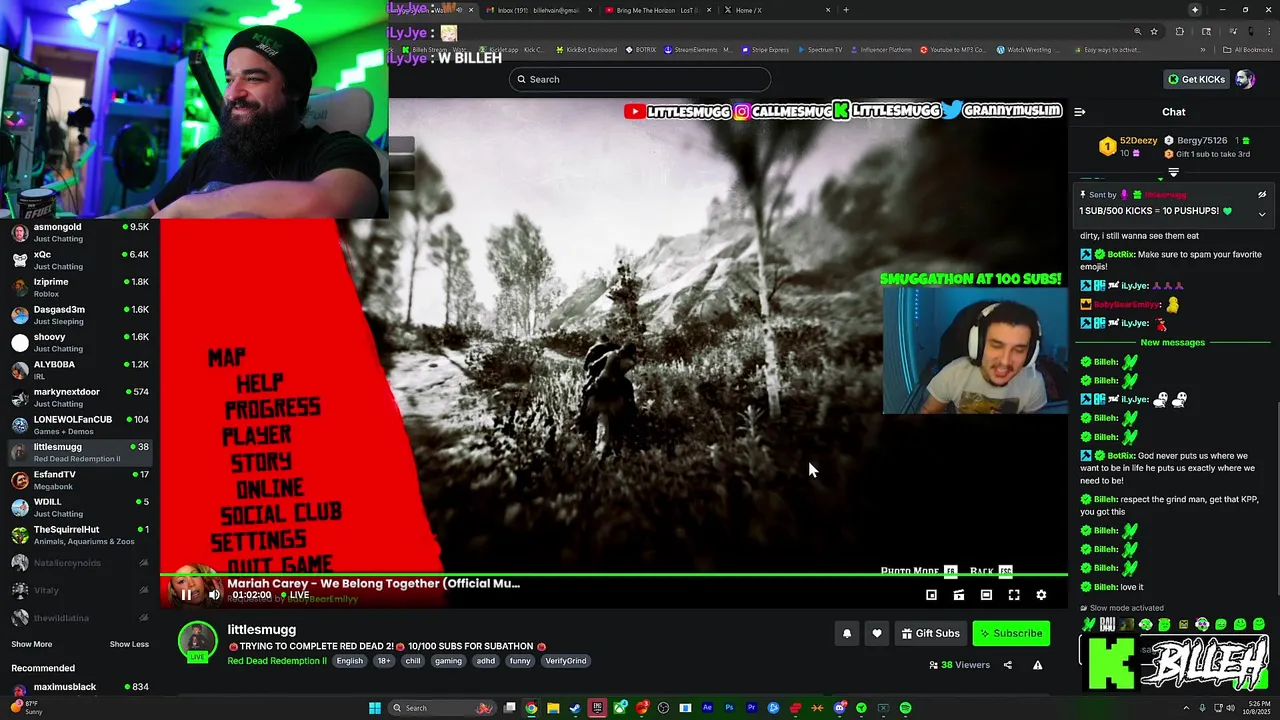The image size is (1280, 720).
Task: Open a new browser tab
Action: pos(846,10)
